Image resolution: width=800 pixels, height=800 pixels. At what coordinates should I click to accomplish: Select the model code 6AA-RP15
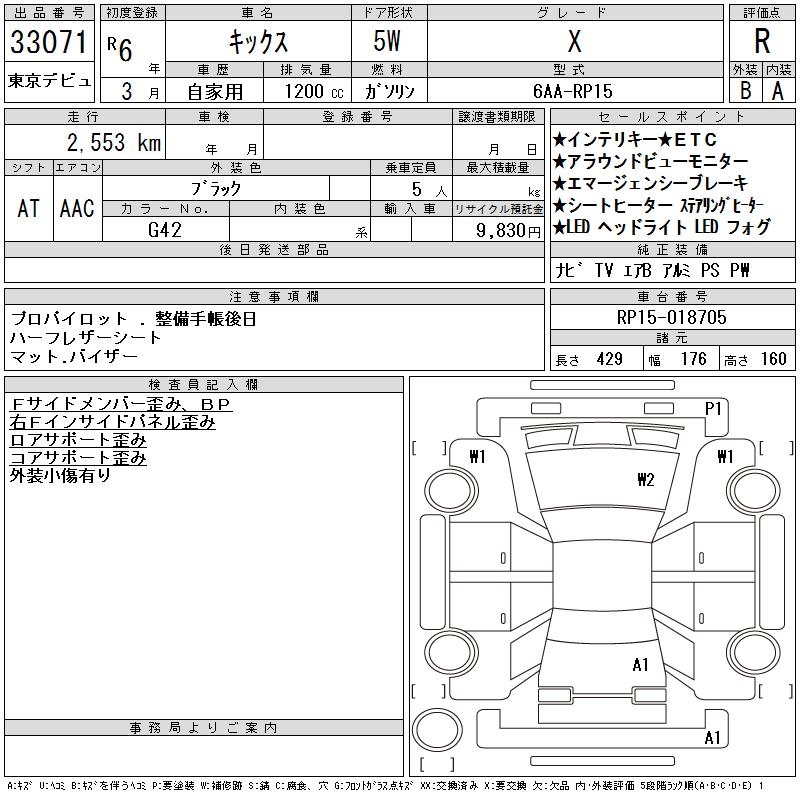(x=572, y=91)
